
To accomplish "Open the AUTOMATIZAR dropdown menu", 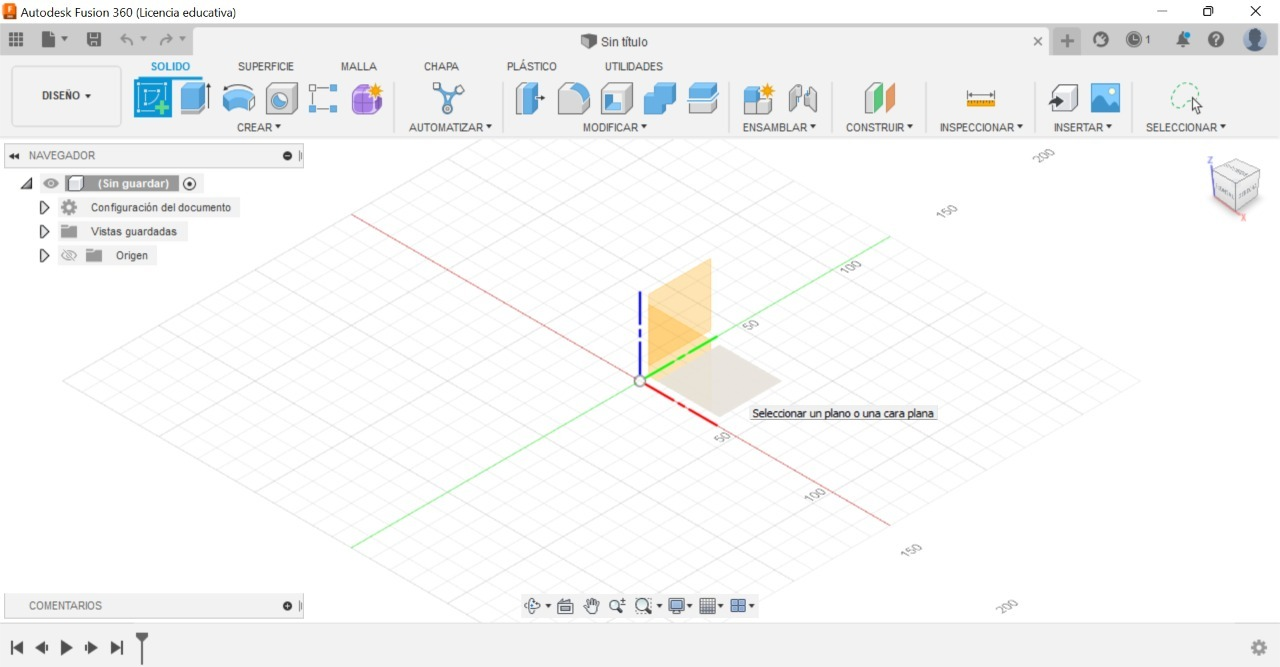I will (450, 127).
